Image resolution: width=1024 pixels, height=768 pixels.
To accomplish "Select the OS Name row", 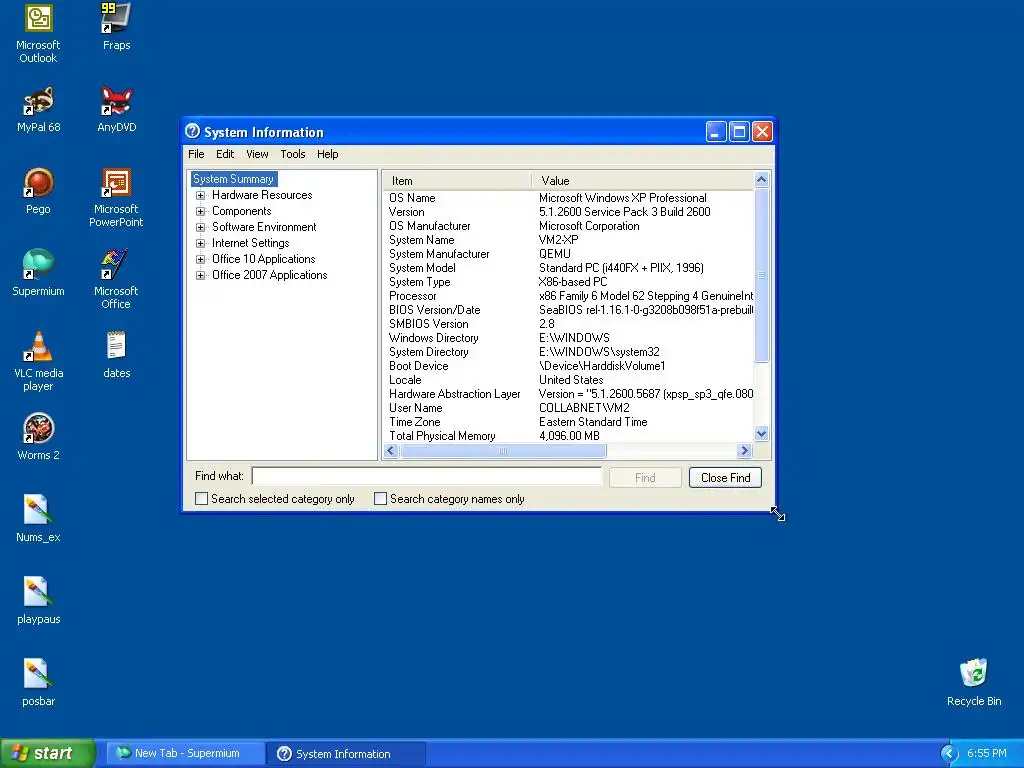I will click(x=568, y=198).
